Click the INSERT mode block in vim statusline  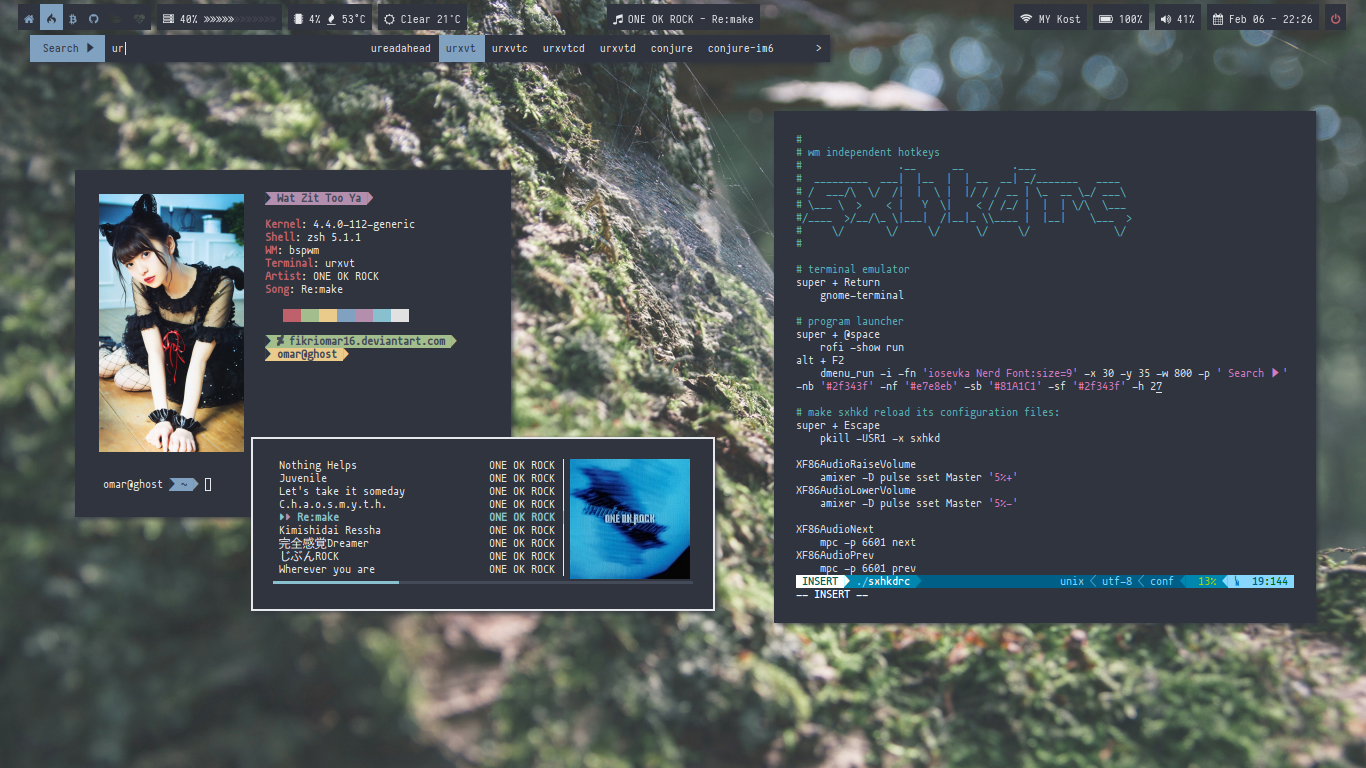pyautogui.click(x=822, y=581)
